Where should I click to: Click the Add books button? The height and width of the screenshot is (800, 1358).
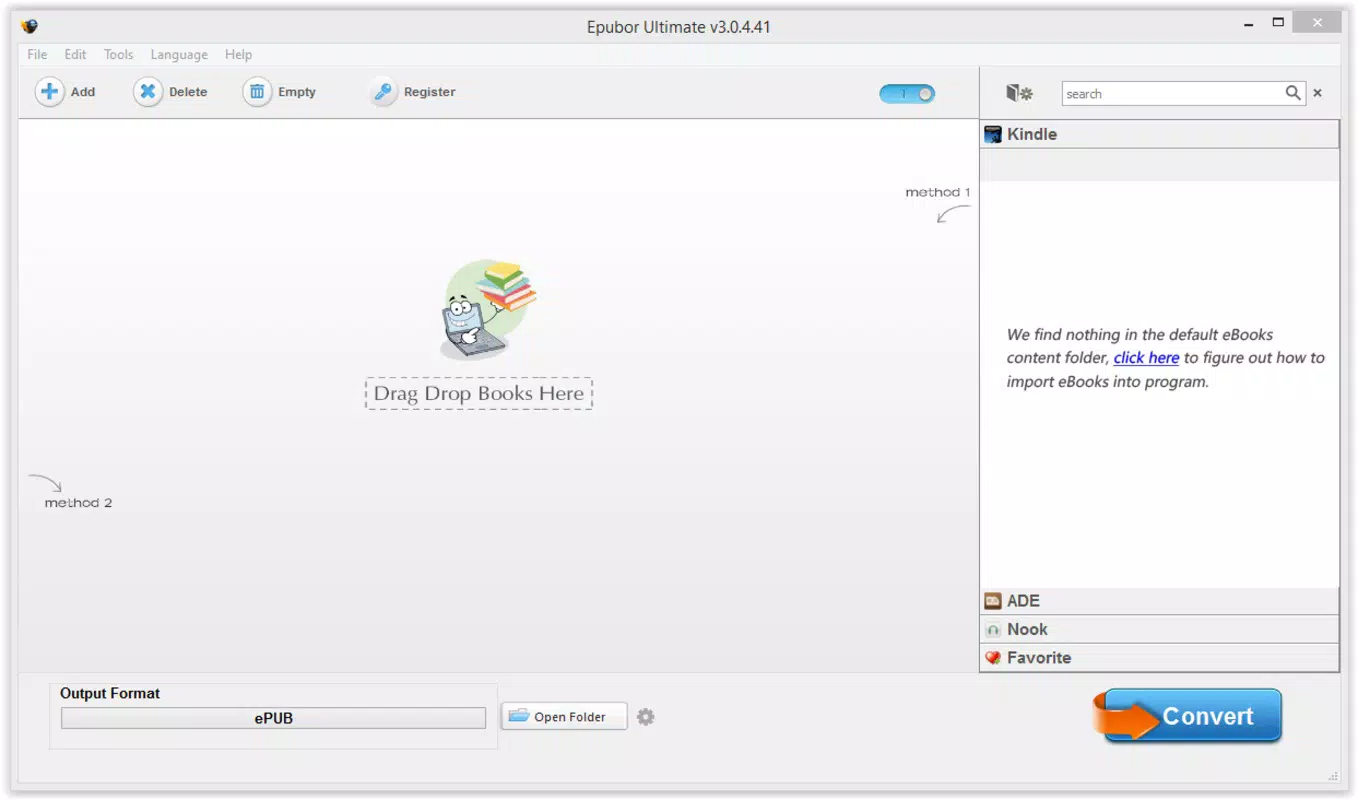point(66,92)
